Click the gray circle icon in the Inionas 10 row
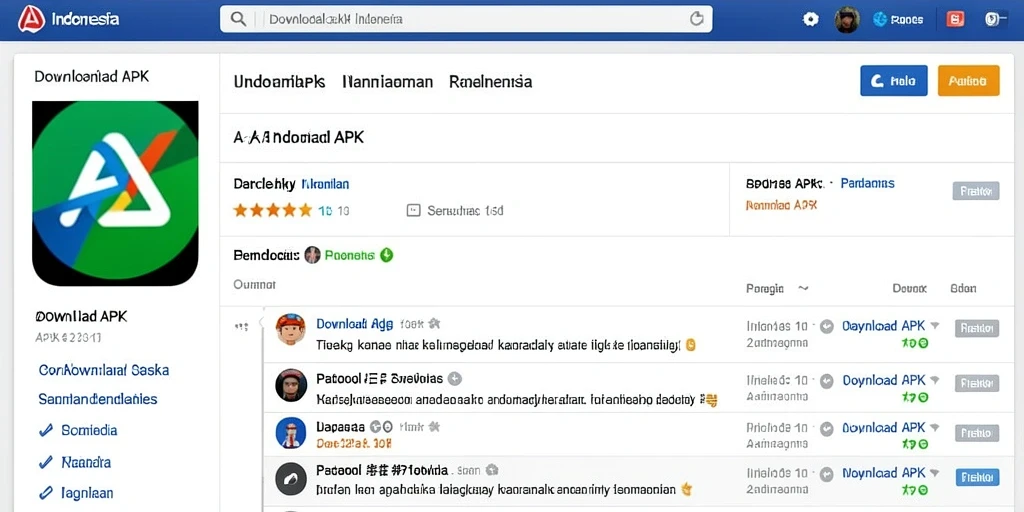This screenshot has height=512, width=1024. point(827,326)
